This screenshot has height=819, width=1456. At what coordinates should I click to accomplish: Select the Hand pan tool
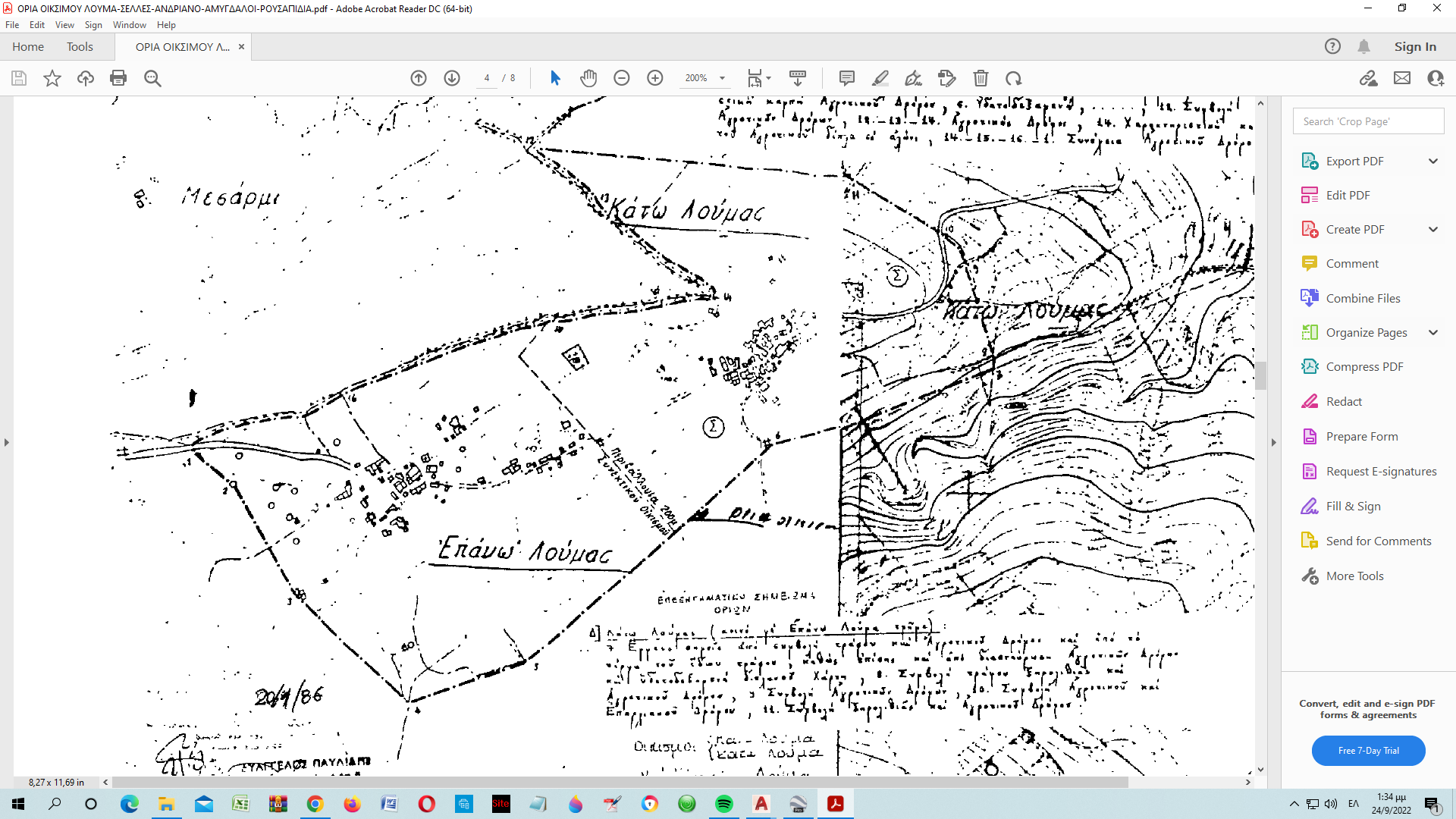pyautogui.click(x=588, y=78)
